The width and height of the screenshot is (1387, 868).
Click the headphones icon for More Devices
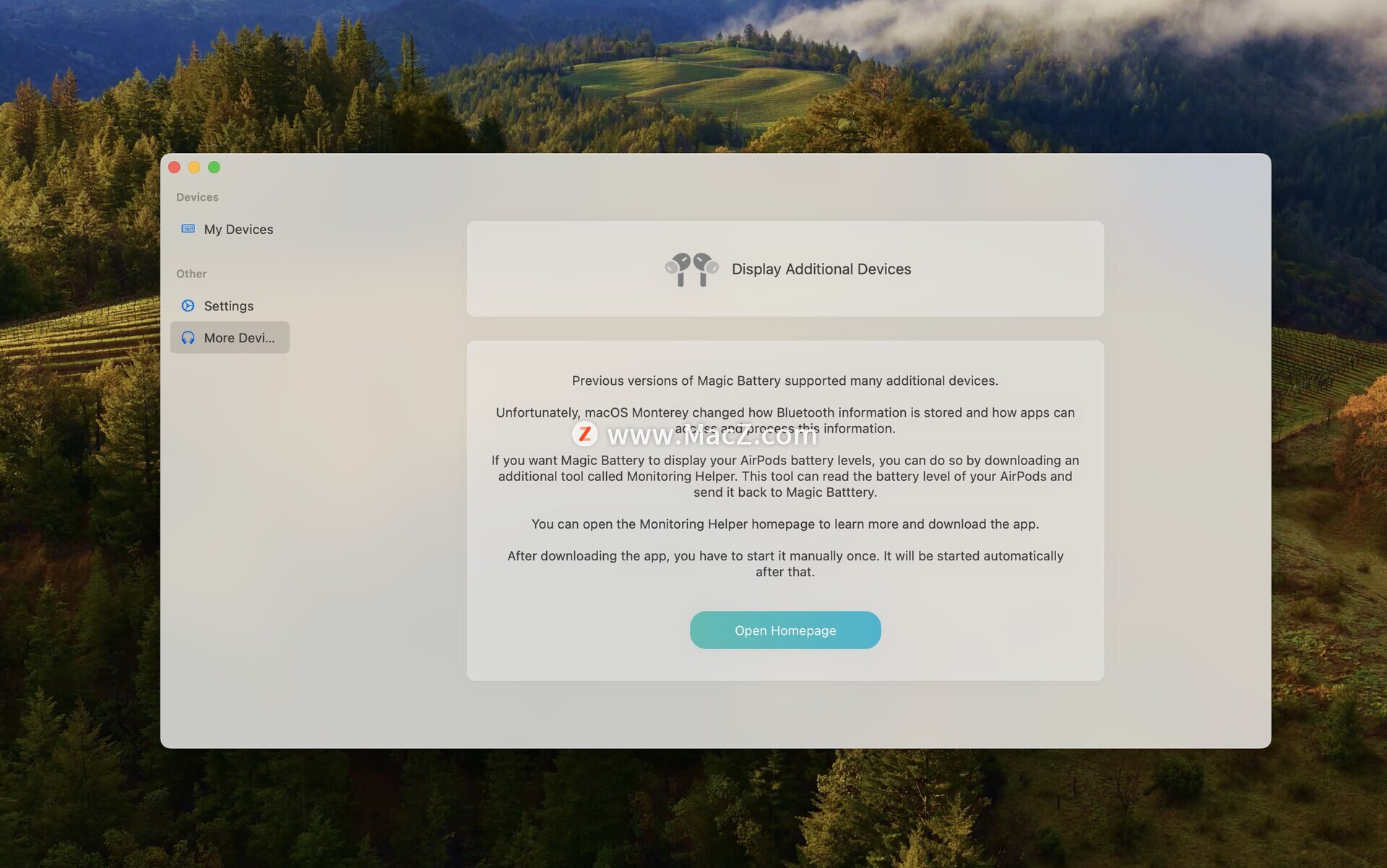[x=188, y=337]
